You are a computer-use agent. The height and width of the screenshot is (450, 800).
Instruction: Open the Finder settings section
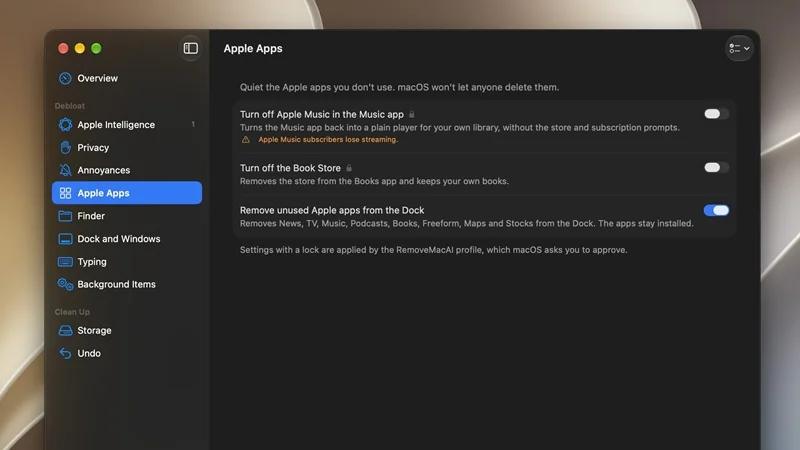127,216
